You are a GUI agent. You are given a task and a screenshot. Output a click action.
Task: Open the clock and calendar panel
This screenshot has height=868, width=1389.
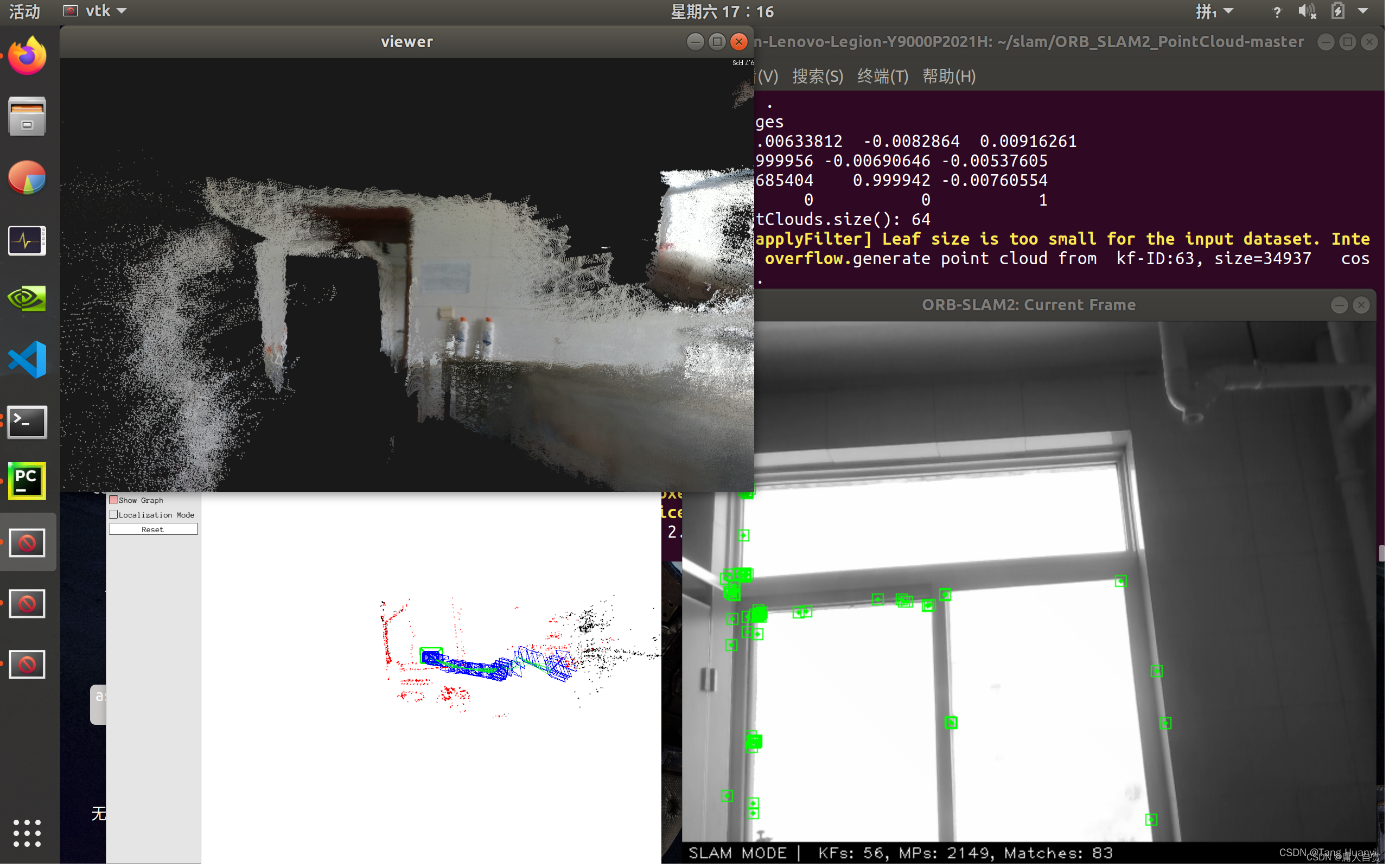(723, 11)
